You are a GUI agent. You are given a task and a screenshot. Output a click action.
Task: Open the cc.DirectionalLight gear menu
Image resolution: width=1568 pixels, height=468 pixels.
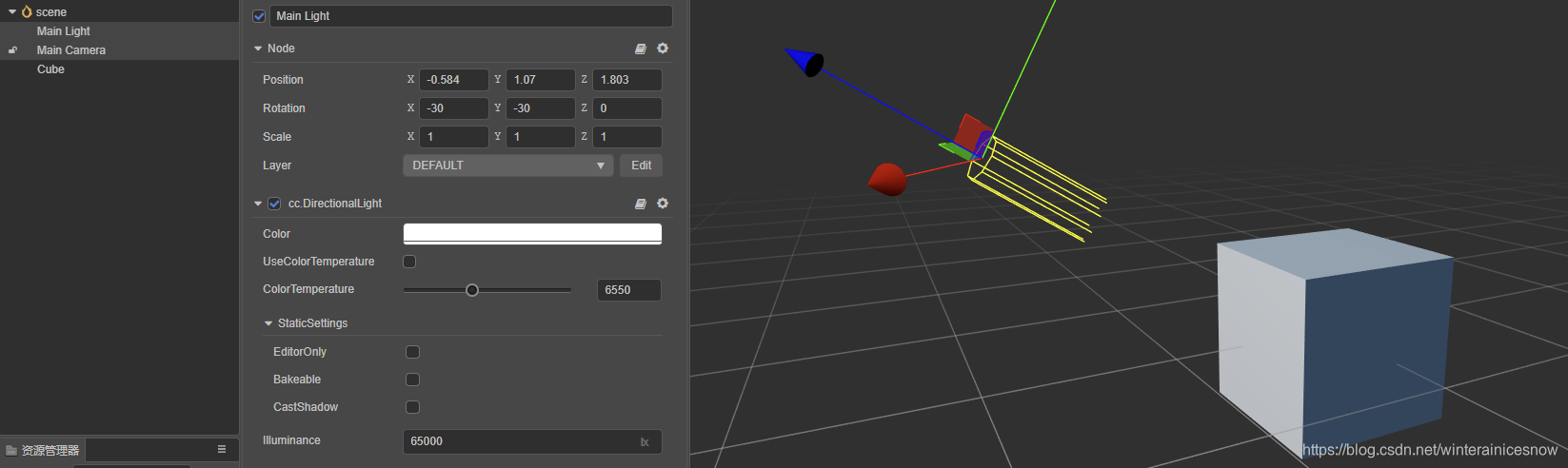point(663,204)
